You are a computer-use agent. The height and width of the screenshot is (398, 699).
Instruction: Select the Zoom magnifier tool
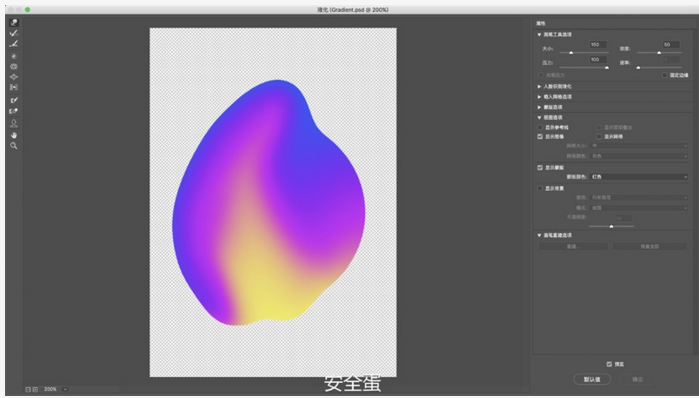[x=14, y=146]
